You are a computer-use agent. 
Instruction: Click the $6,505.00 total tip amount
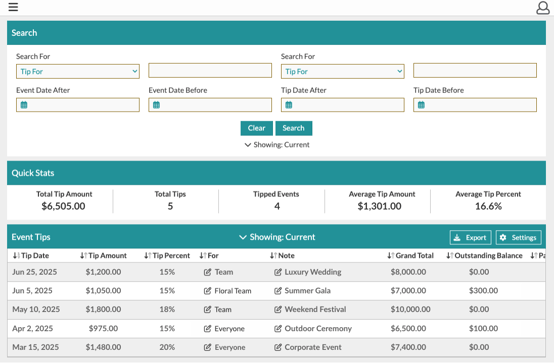pyautogui.click(x=63, y=206)
